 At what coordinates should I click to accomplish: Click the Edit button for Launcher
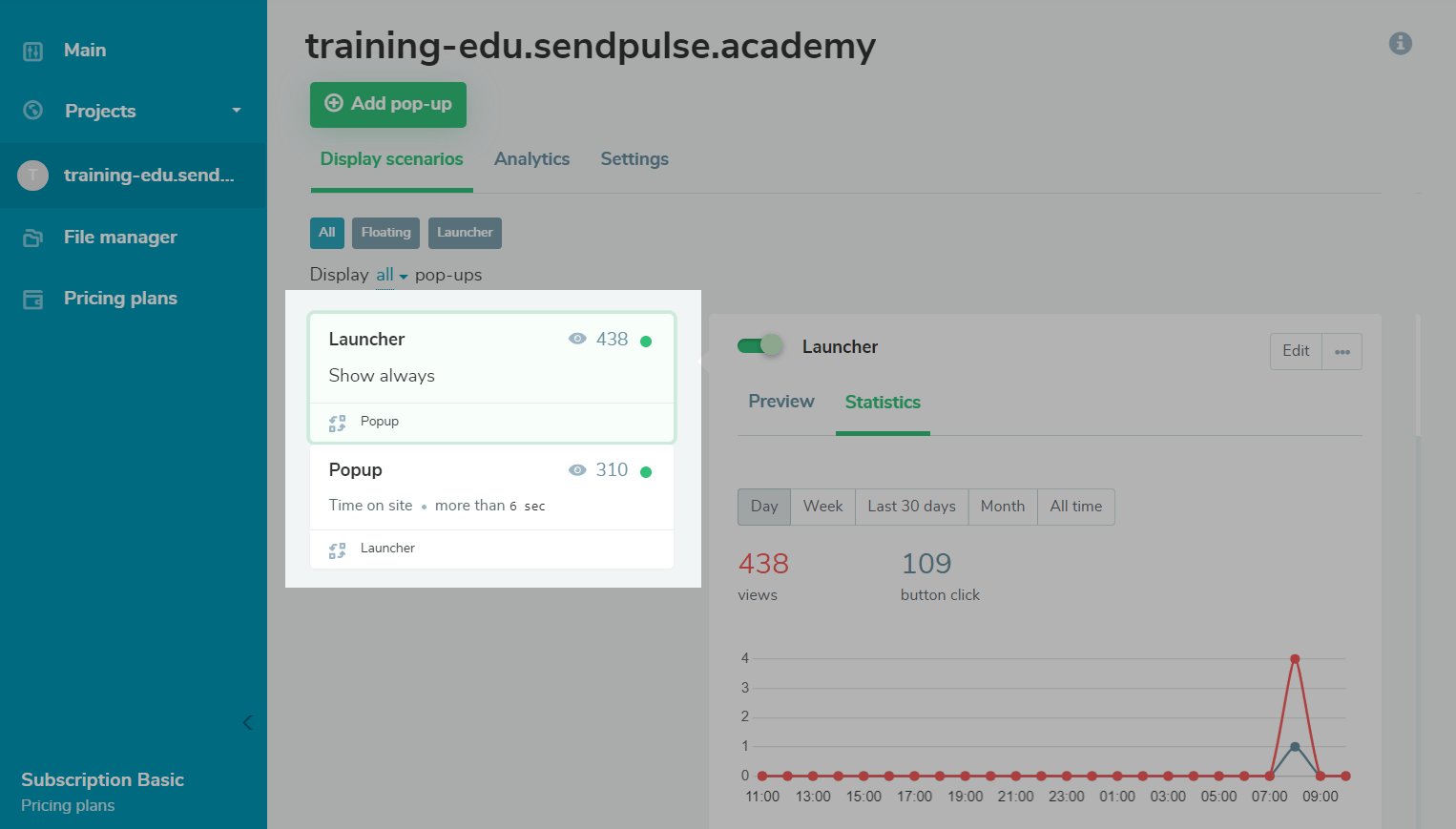click(x=1295, y=351)
